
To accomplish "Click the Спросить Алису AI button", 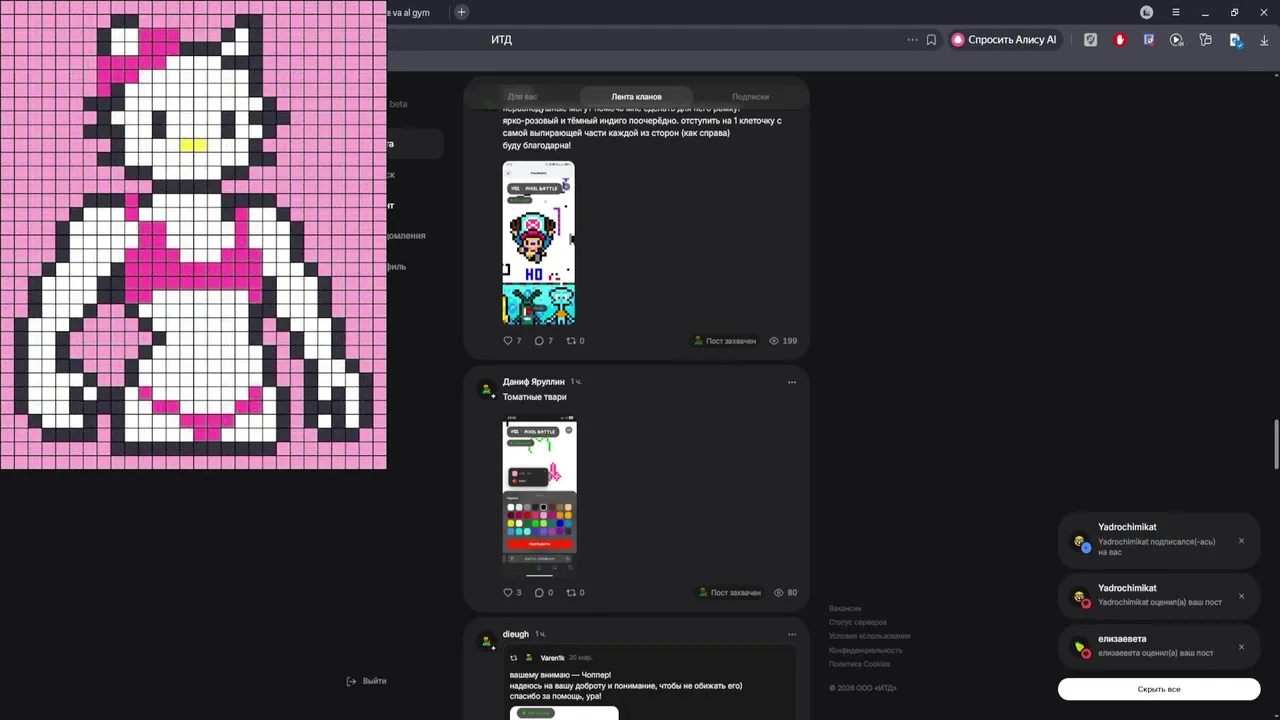I will coord(1005,40).
